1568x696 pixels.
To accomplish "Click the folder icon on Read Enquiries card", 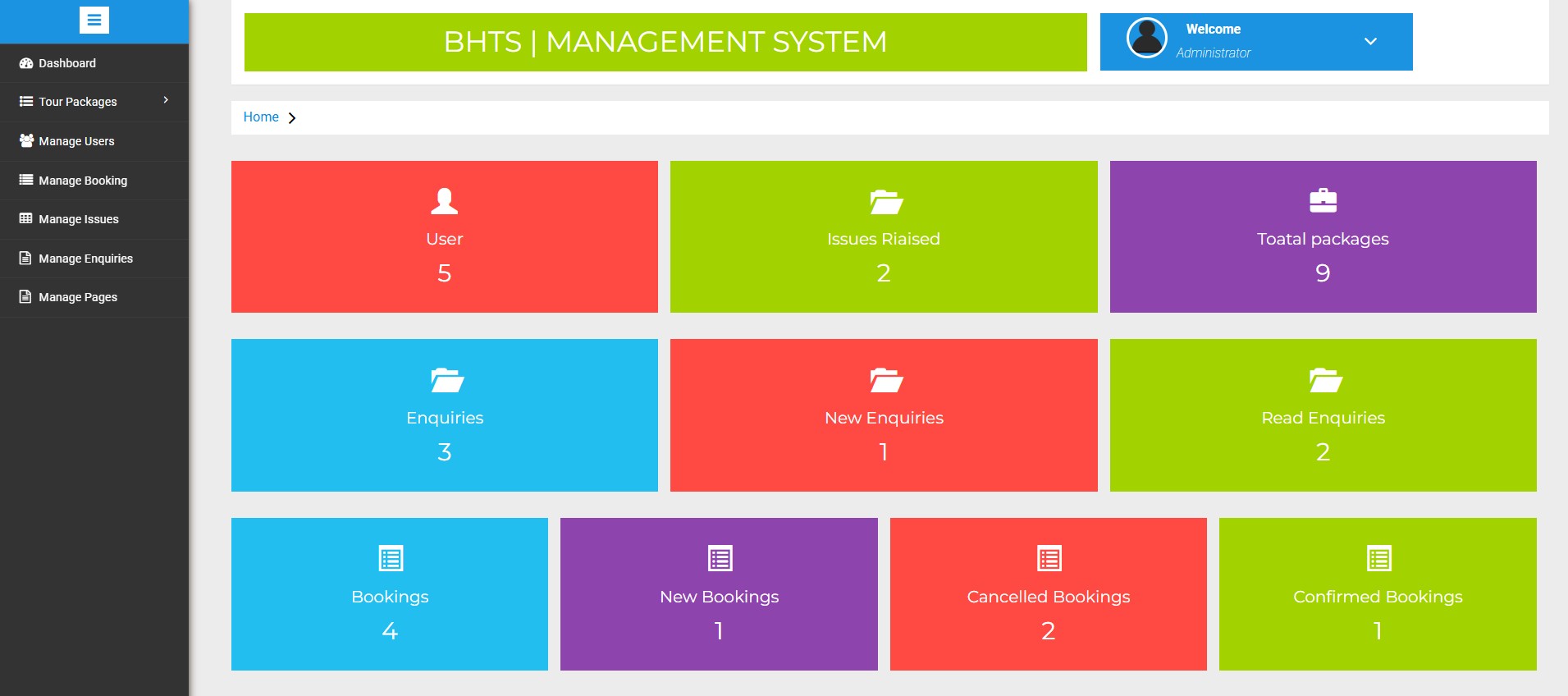I will coord(1326,380).
